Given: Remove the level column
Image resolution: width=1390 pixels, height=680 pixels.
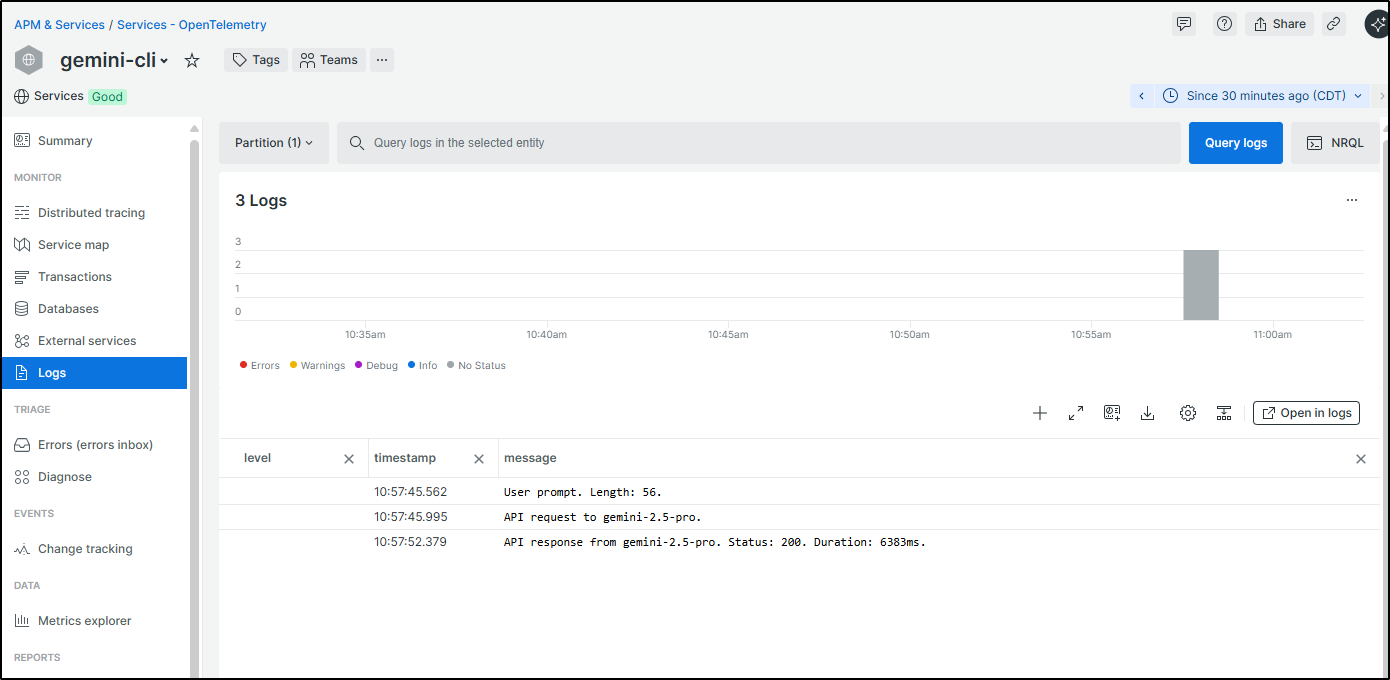Looking at the screenshot, I should pos(349,459).
